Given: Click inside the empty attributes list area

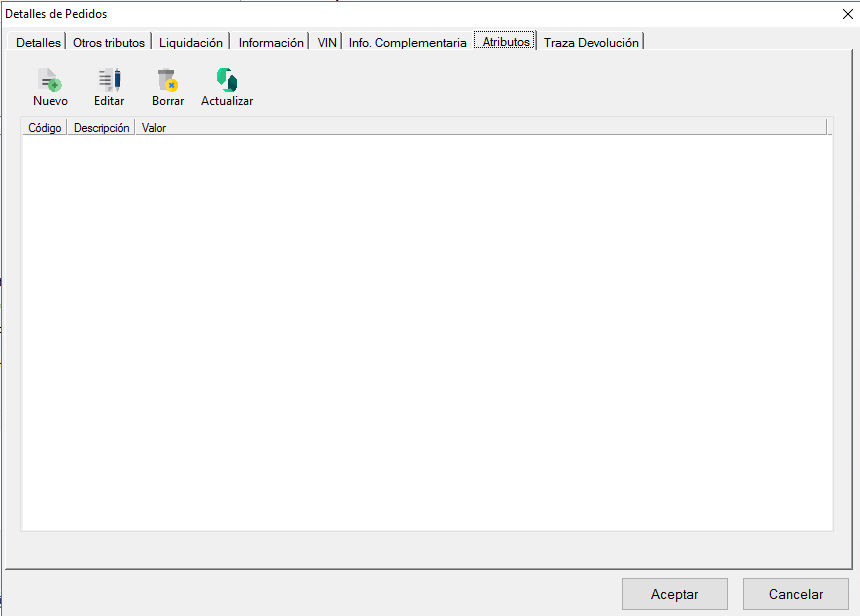Looking at the screenshot, I should tap(427, 330).
